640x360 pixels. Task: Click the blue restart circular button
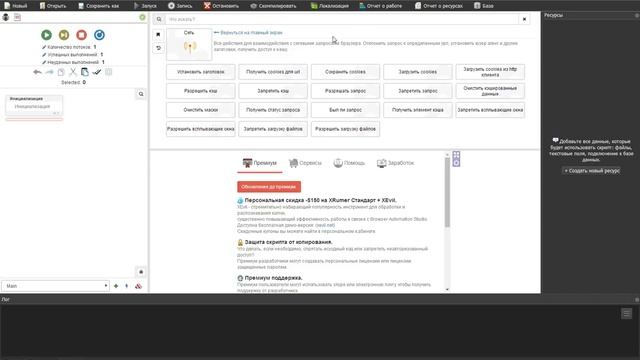tap(99, 35)
